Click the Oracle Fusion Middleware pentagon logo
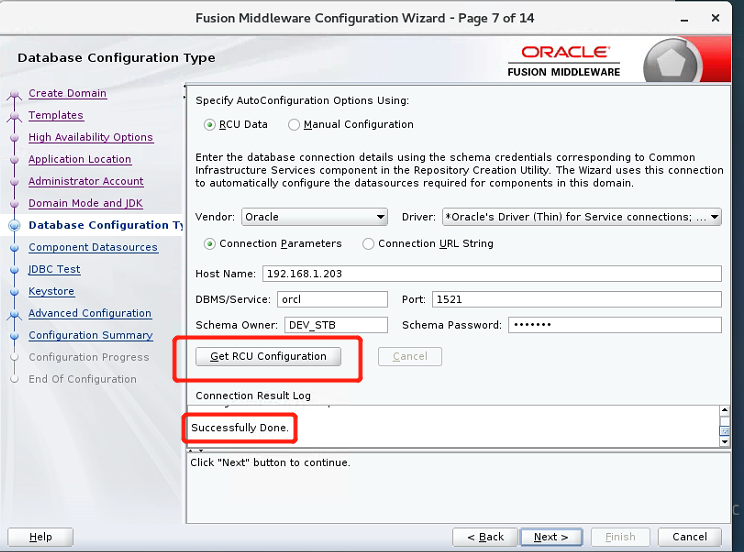This screenshot has height=552, width=744. [670, 63]
